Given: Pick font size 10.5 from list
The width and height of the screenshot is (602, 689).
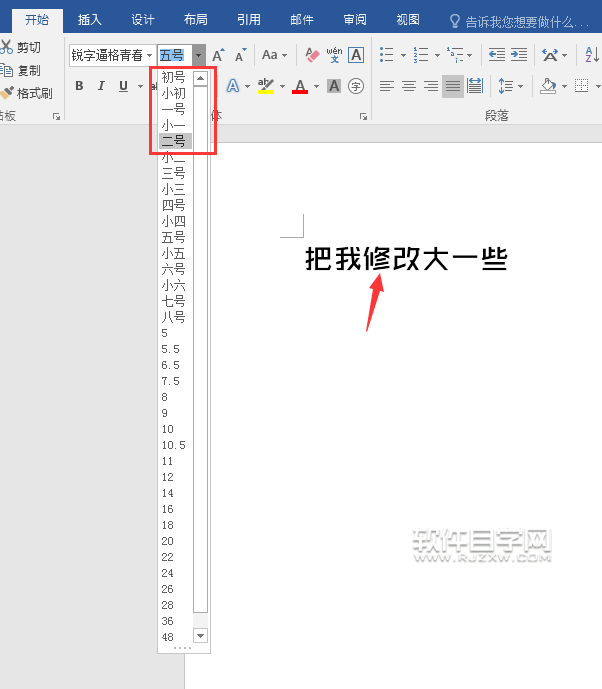Looking at the screenshot, I should click(x=175, y=445).
